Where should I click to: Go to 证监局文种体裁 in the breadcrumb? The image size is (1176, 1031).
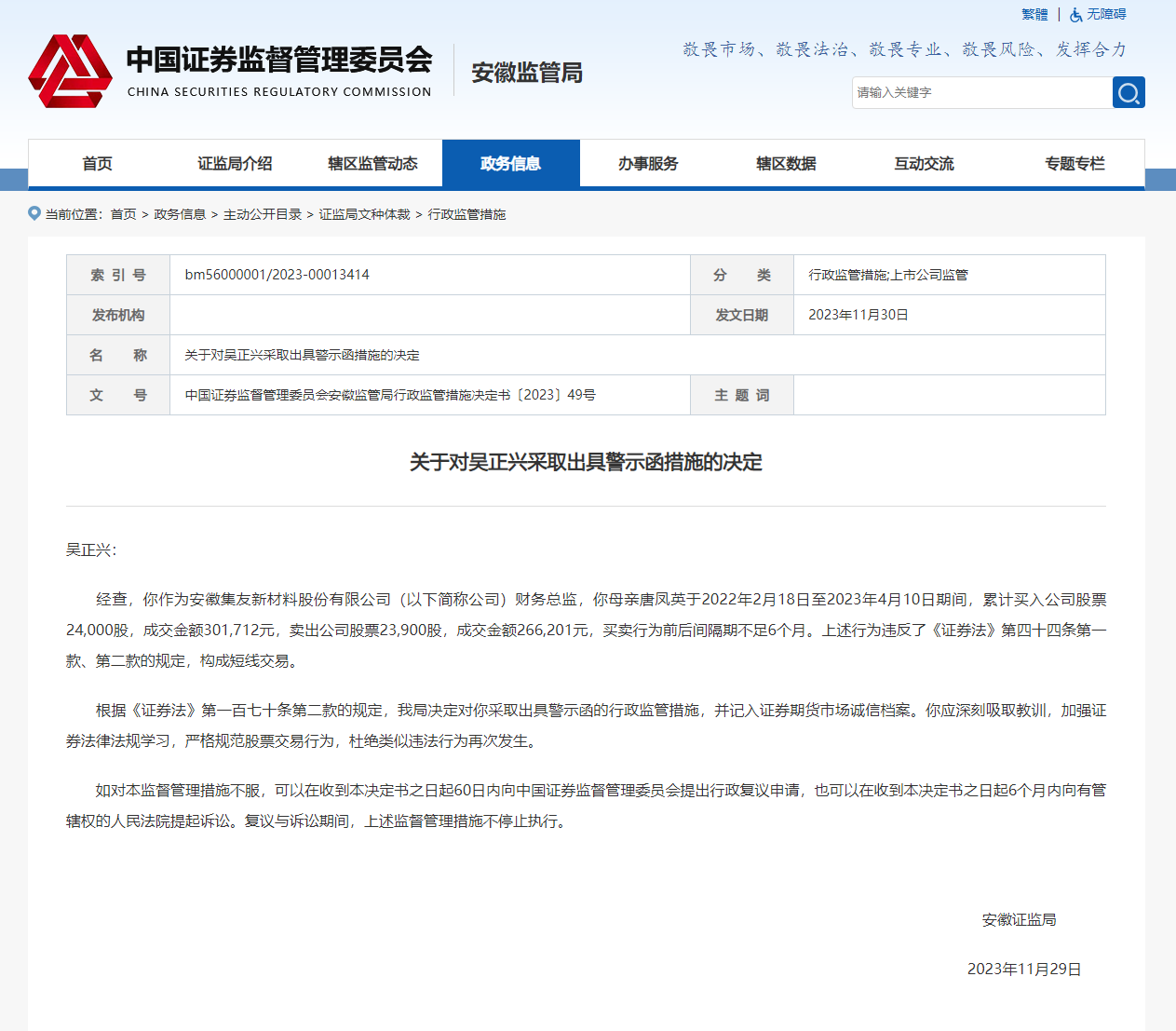coord(364,214)
